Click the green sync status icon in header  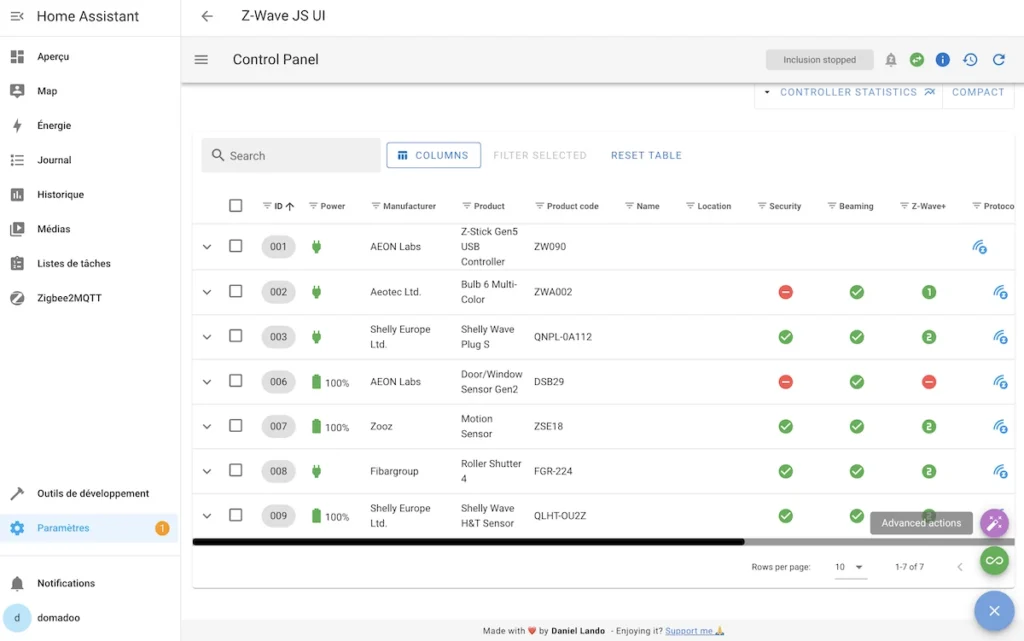(917, 60)
